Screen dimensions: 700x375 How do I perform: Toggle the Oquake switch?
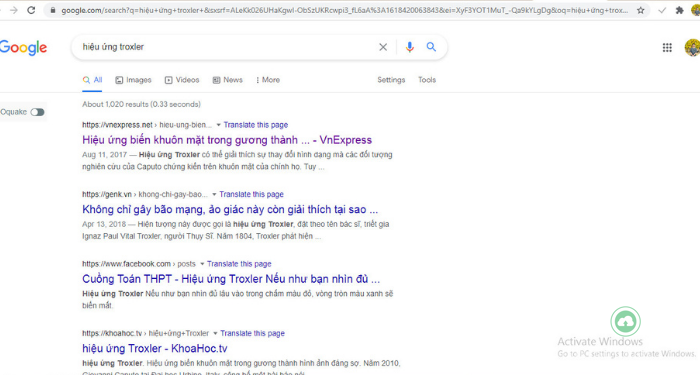38,112
